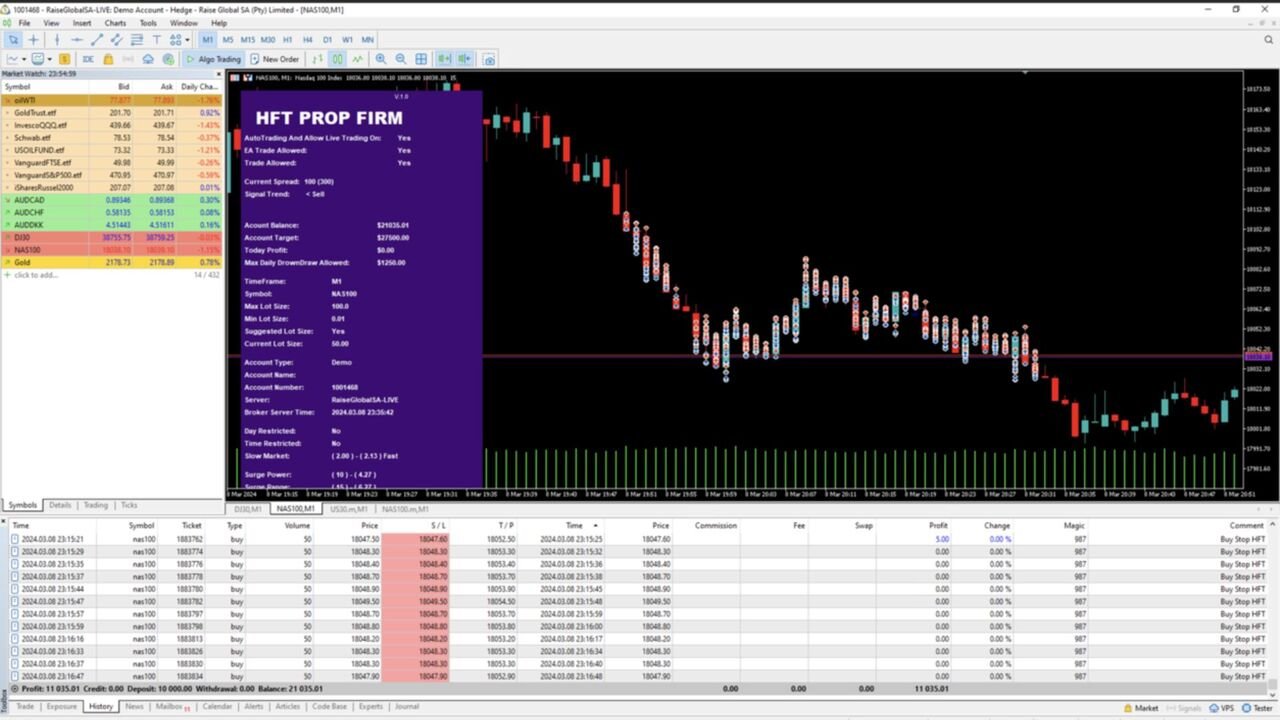
Task: Select M5 timeframe
Action: click(228, 40)
